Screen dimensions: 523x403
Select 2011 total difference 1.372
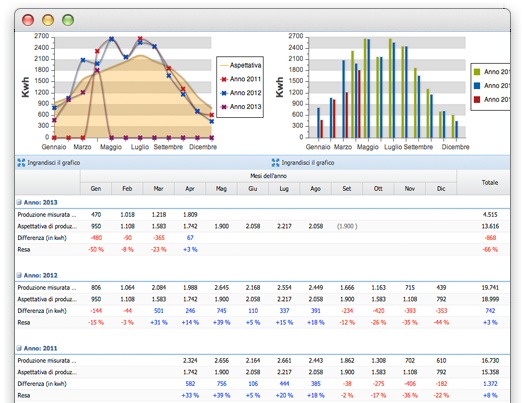pos(490,384)
